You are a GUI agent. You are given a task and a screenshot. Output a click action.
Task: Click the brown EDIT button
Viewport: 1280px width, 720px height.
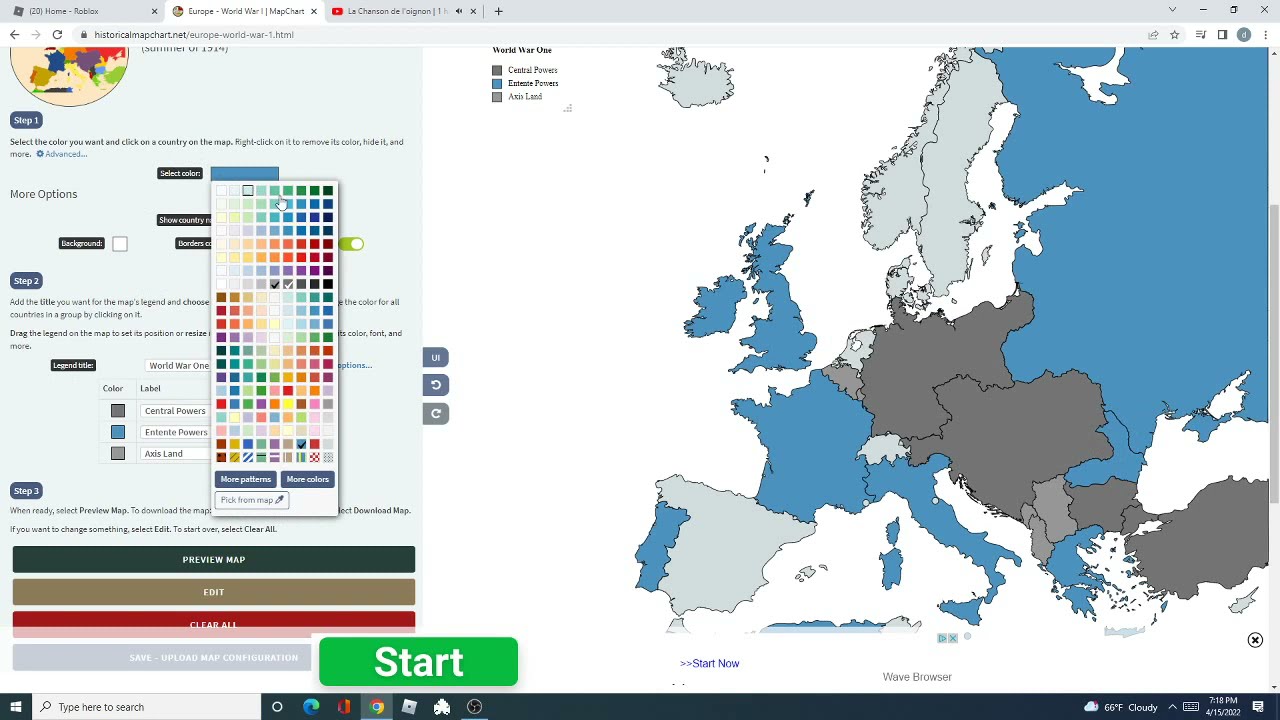pos(214,592)
